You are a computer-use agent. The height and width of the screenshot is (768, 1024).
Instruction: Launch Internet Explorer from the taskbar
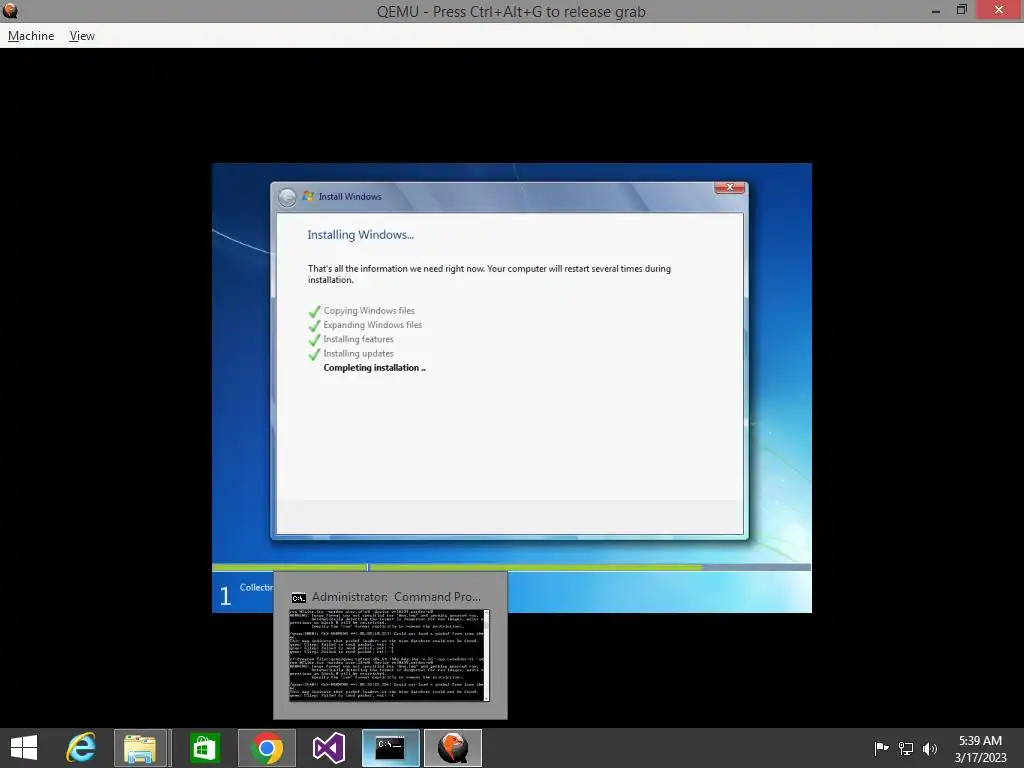click(x=81, y=748)
